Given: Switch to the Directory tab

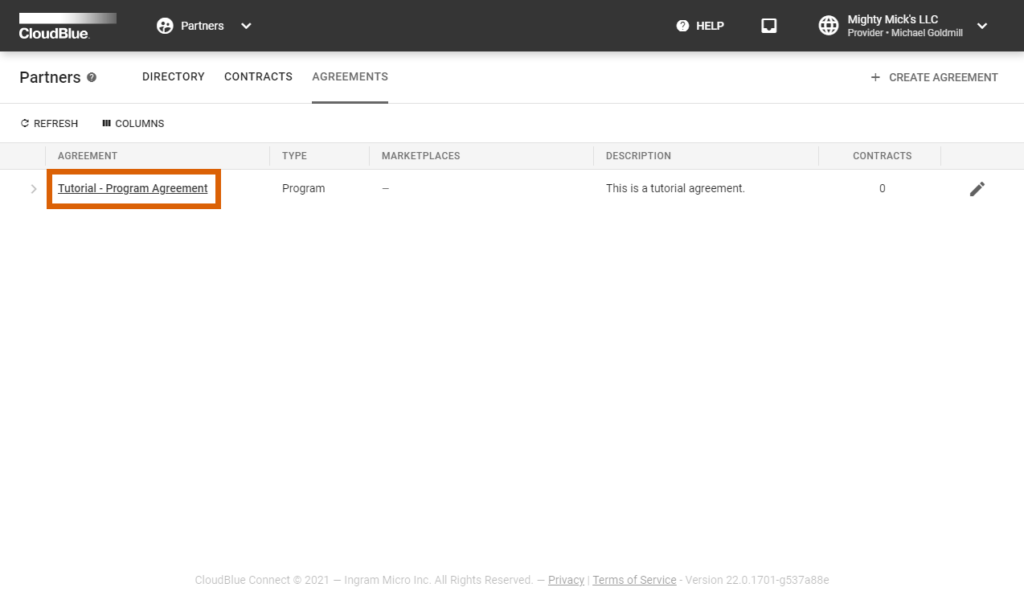Looking at the screenshot, I should [x=173, y=76].
